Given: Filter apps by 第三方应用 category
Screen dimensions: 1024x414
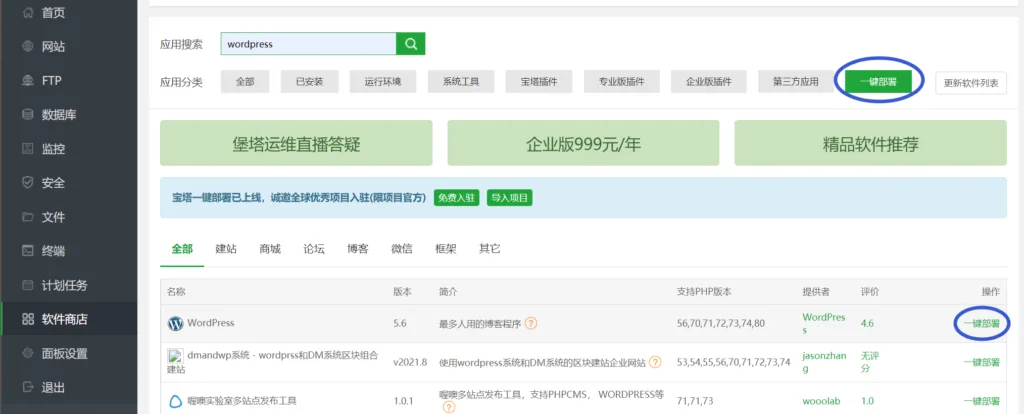Looking at the screenshot, I should [x=795, y=82].
